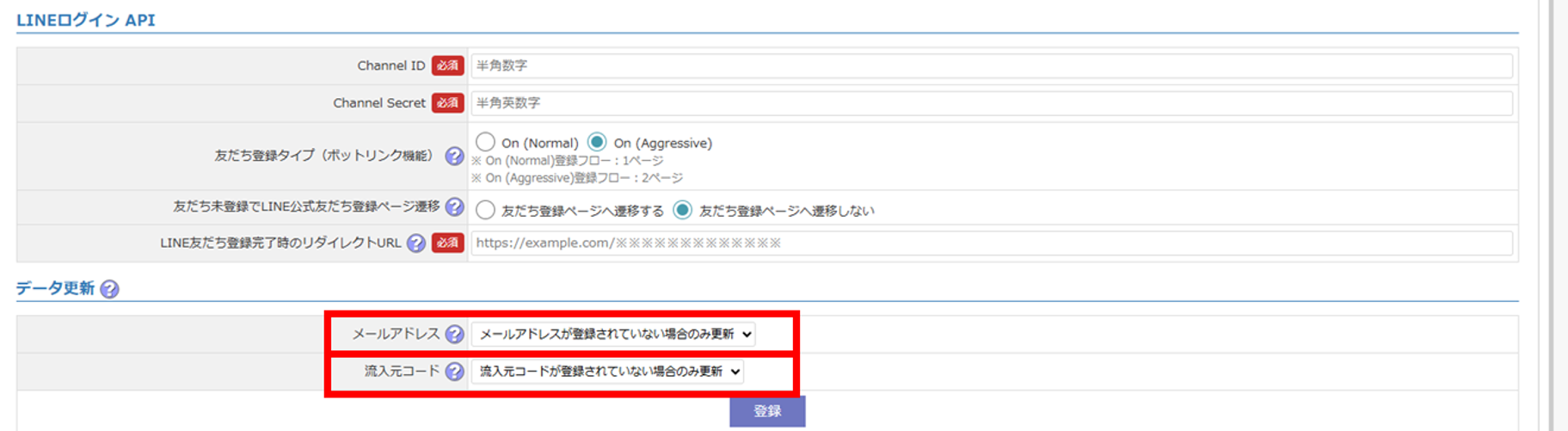Click into the Channel Secret field
Viewport: 1568px width, 431px height.
point(991,103)
